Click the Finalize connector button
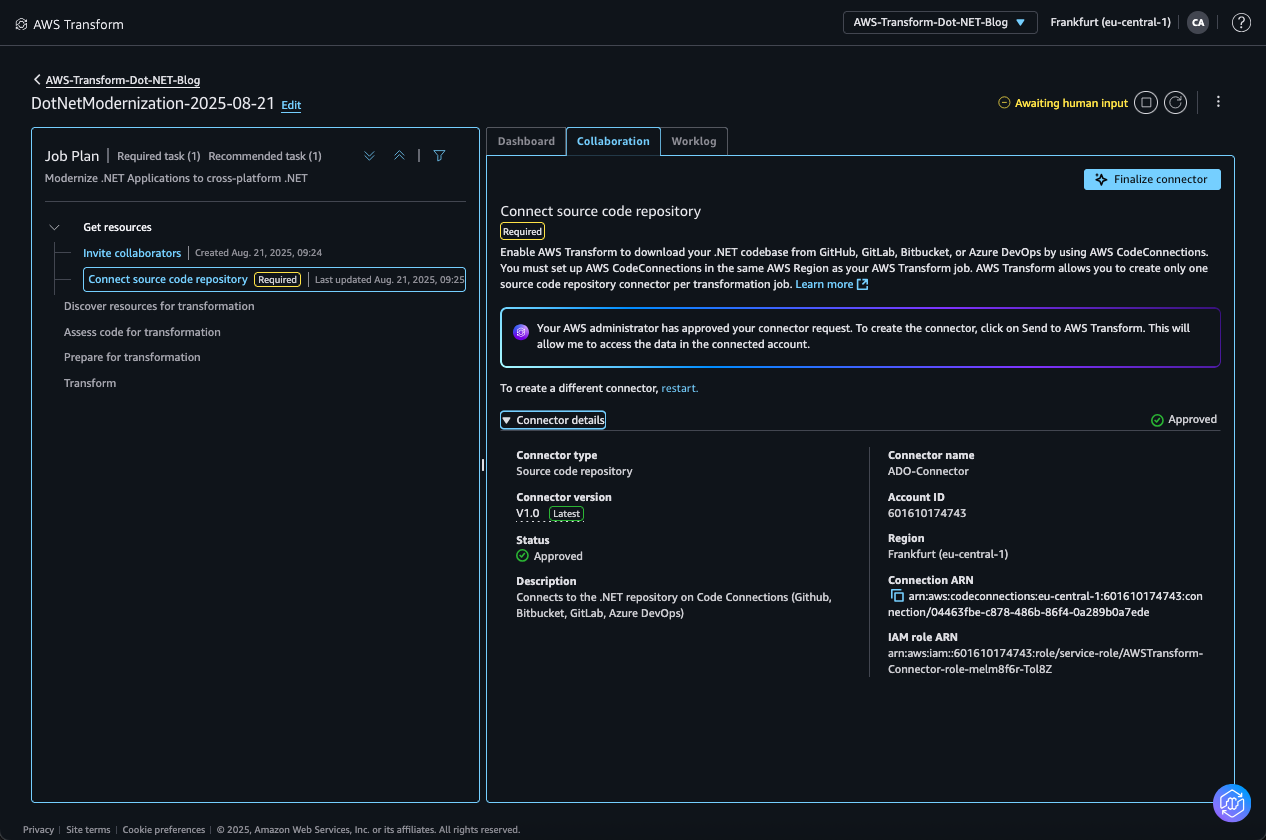The image size is (1266, 840). [1152, 179]
